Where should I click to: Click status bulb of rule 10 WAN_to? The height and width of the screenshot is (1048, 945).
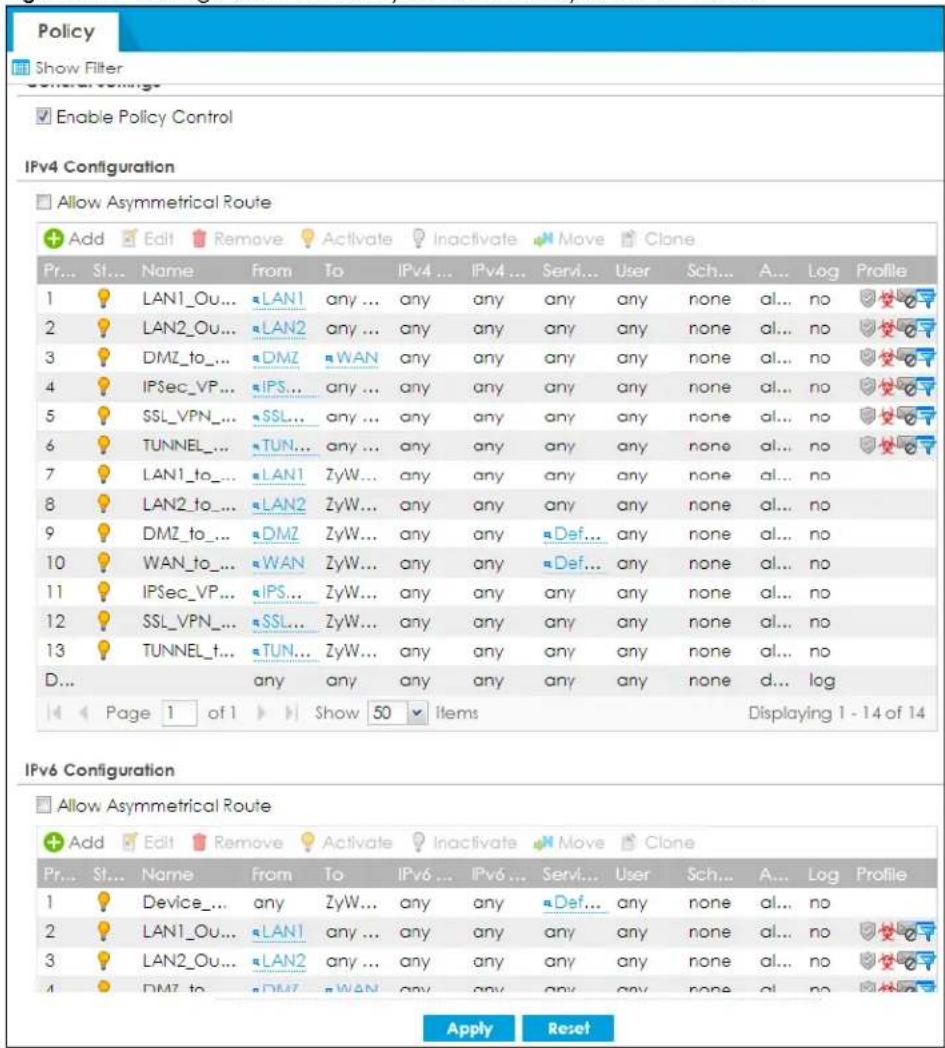pos(104,563)
